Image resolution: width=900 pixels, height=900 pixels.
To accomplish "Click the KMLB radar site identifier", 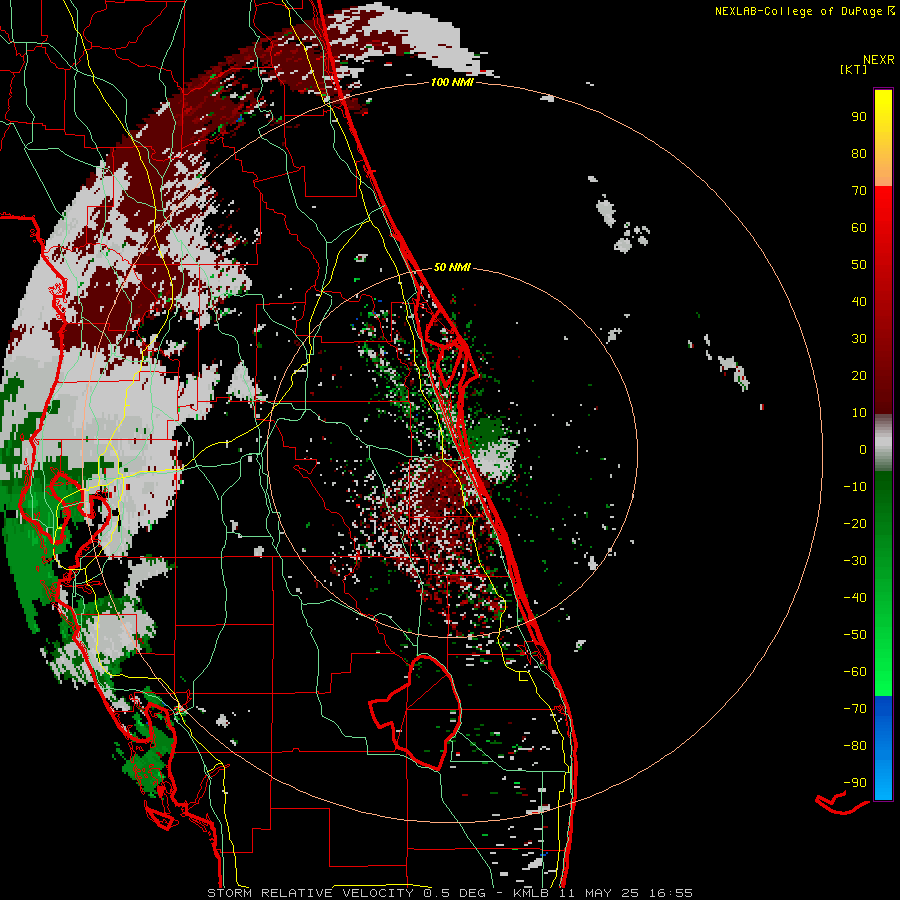I will [533, 893].
